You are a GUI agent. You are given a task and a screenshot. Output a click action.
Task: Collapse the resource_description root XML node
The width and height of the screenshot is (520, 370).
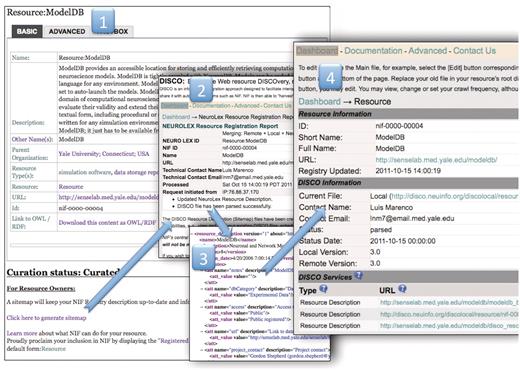(192, 234)
